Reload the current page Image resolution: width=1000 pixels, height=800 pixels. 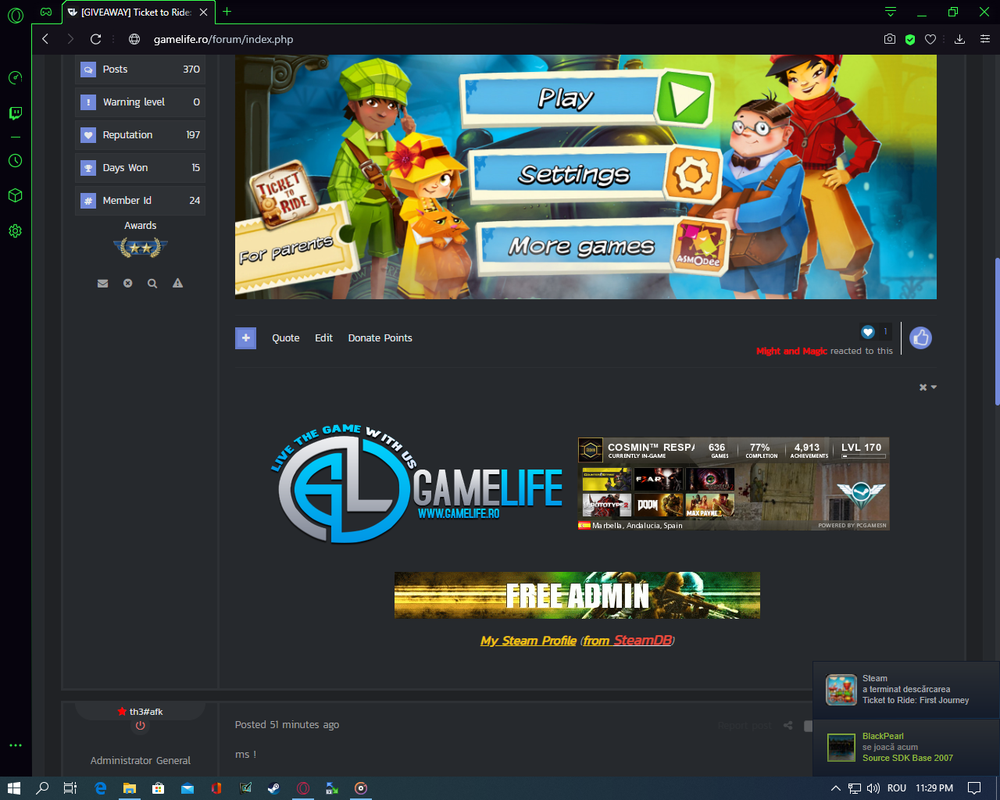click(96, 39)
